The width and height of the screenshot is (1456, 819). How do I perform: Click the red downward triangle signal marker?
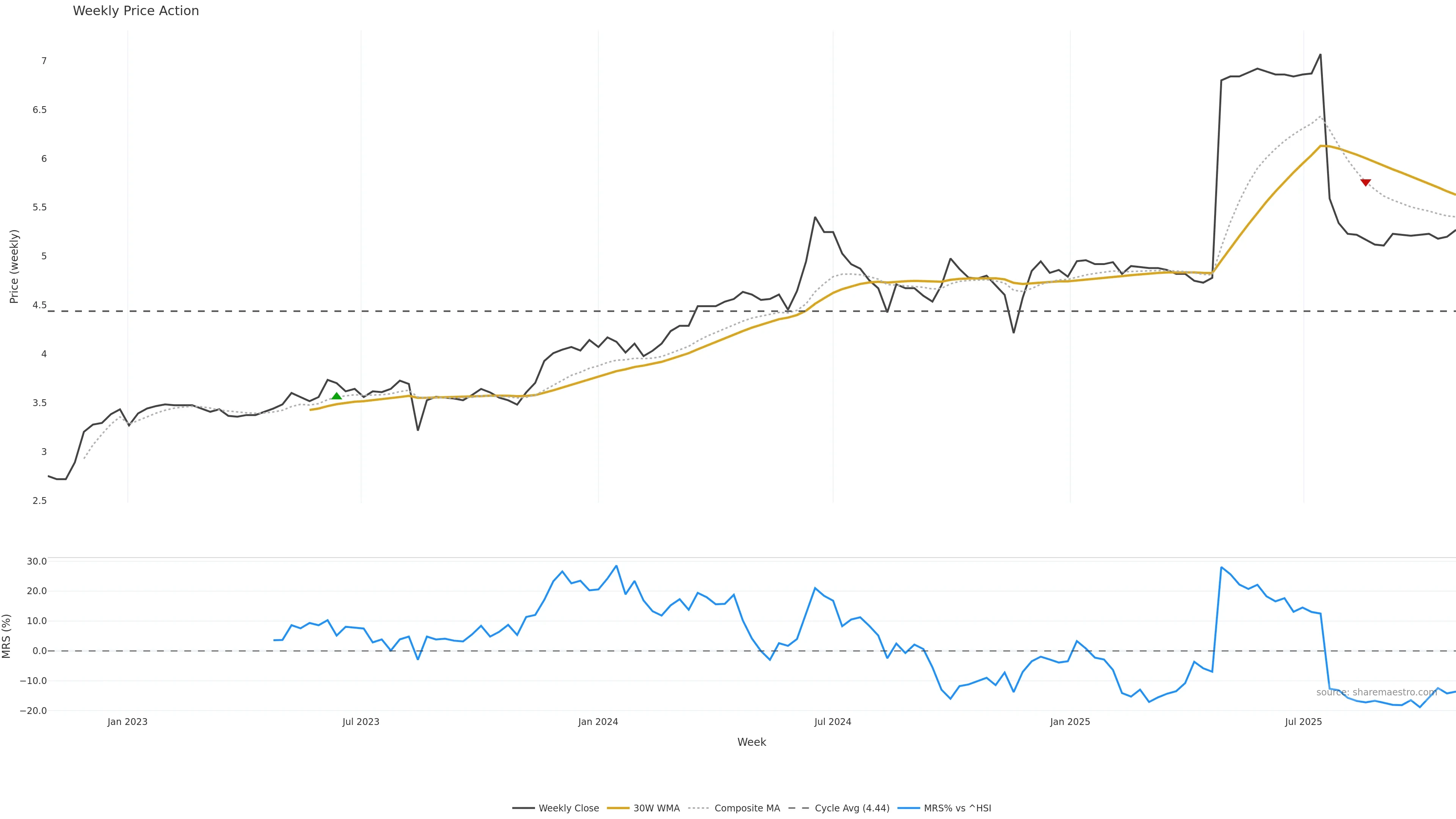1365,182
